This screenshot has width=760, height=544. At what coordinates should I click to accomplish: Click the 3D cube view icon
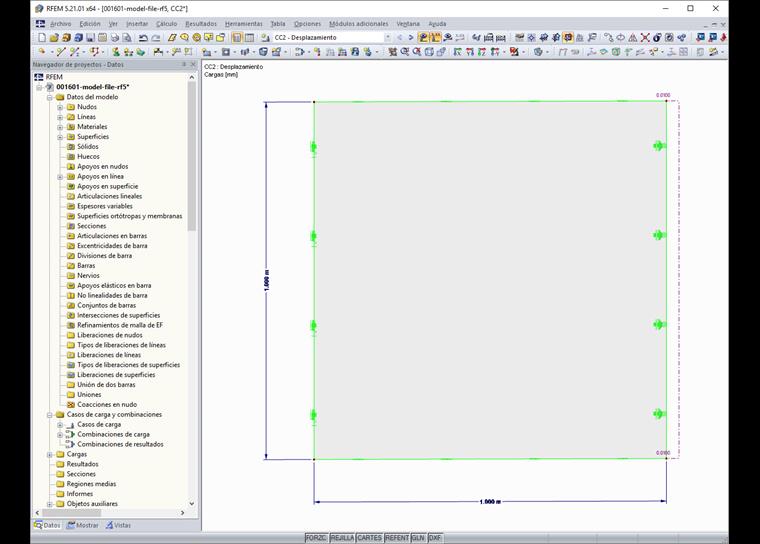click(429, 52)
